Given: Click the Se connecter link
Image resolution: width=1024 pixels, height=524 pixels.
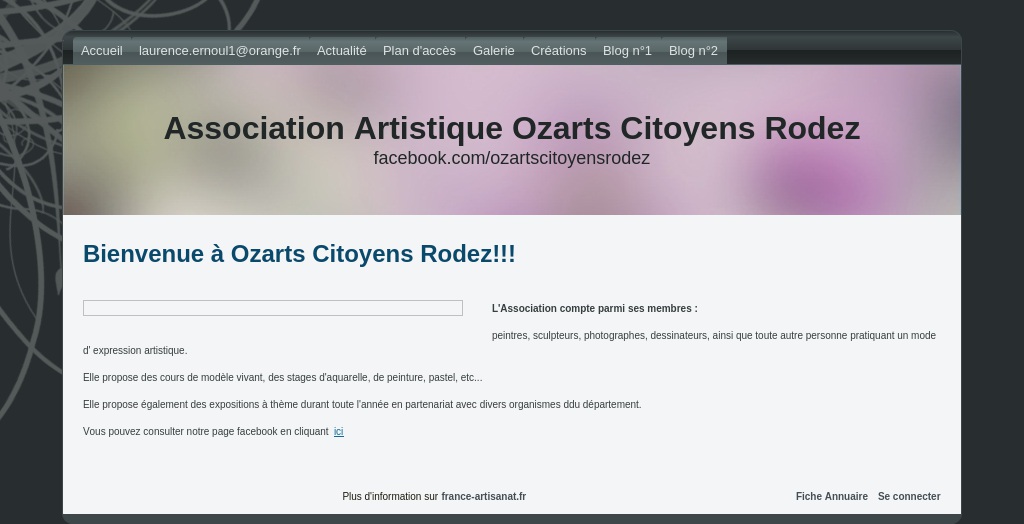Looking at the screenshot, I should (909, 497).
